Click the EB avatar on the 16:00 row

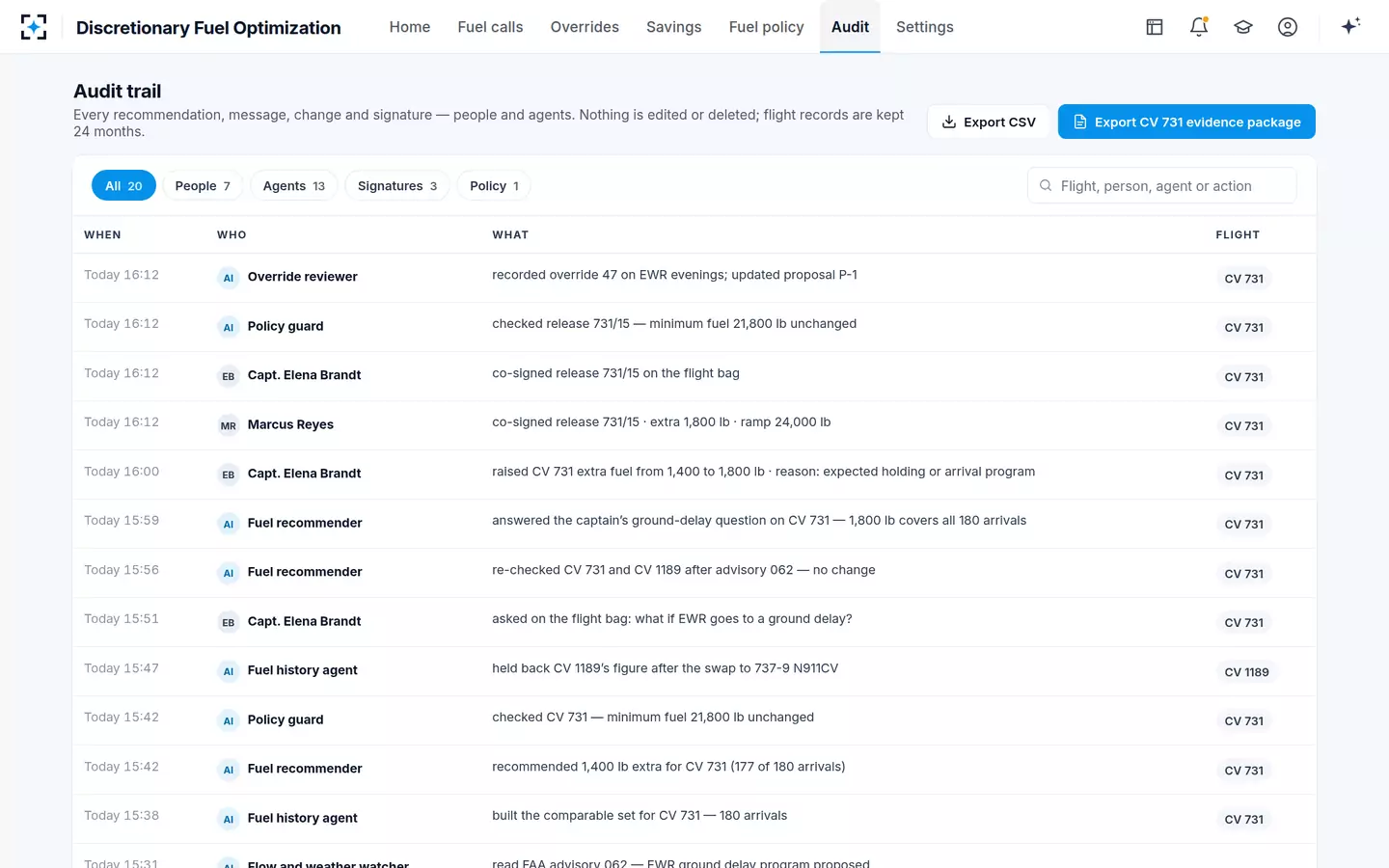coord(229,475)
